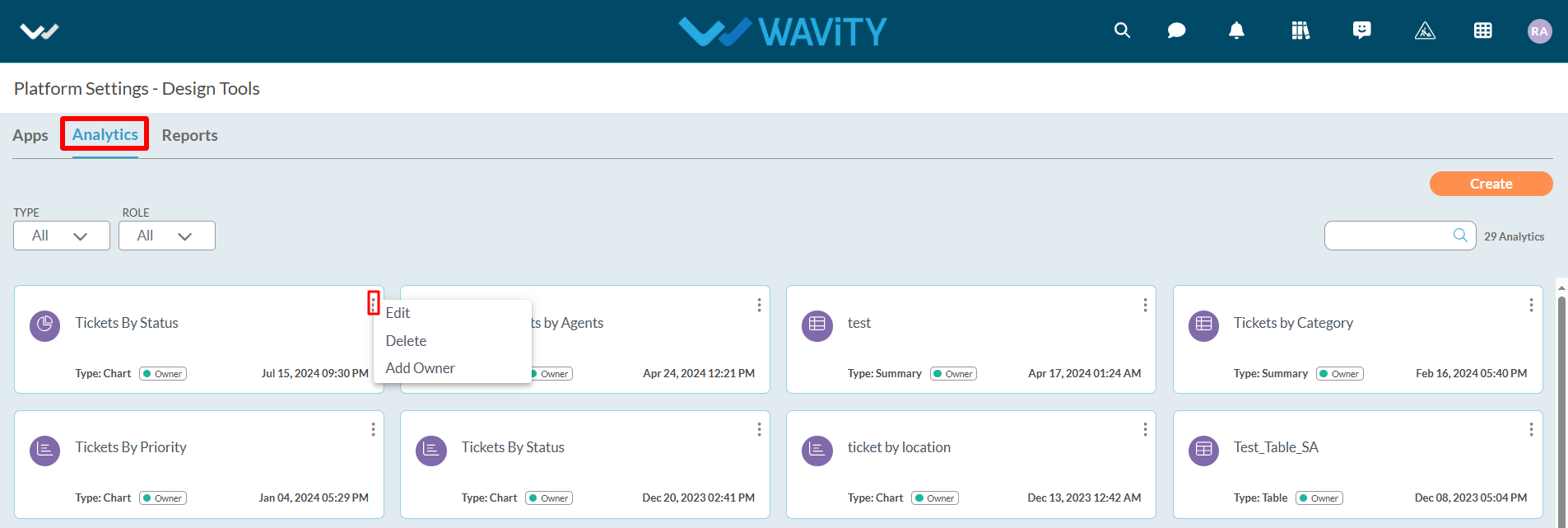Click 'Jul 15, 2024 09:30 PM' timestamp
This screenshot has height=528, width=1568.
[315, 374]
